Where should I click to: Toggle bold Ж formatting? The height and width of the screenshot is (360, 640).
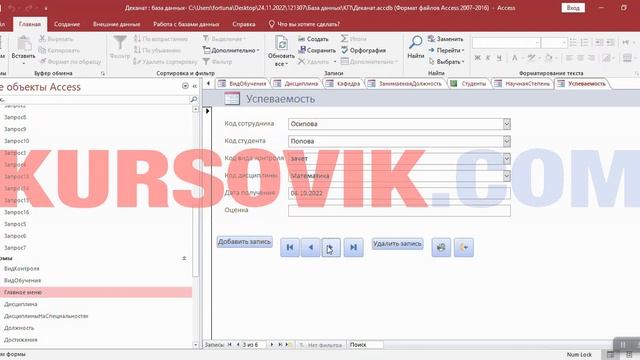(477, 58)
